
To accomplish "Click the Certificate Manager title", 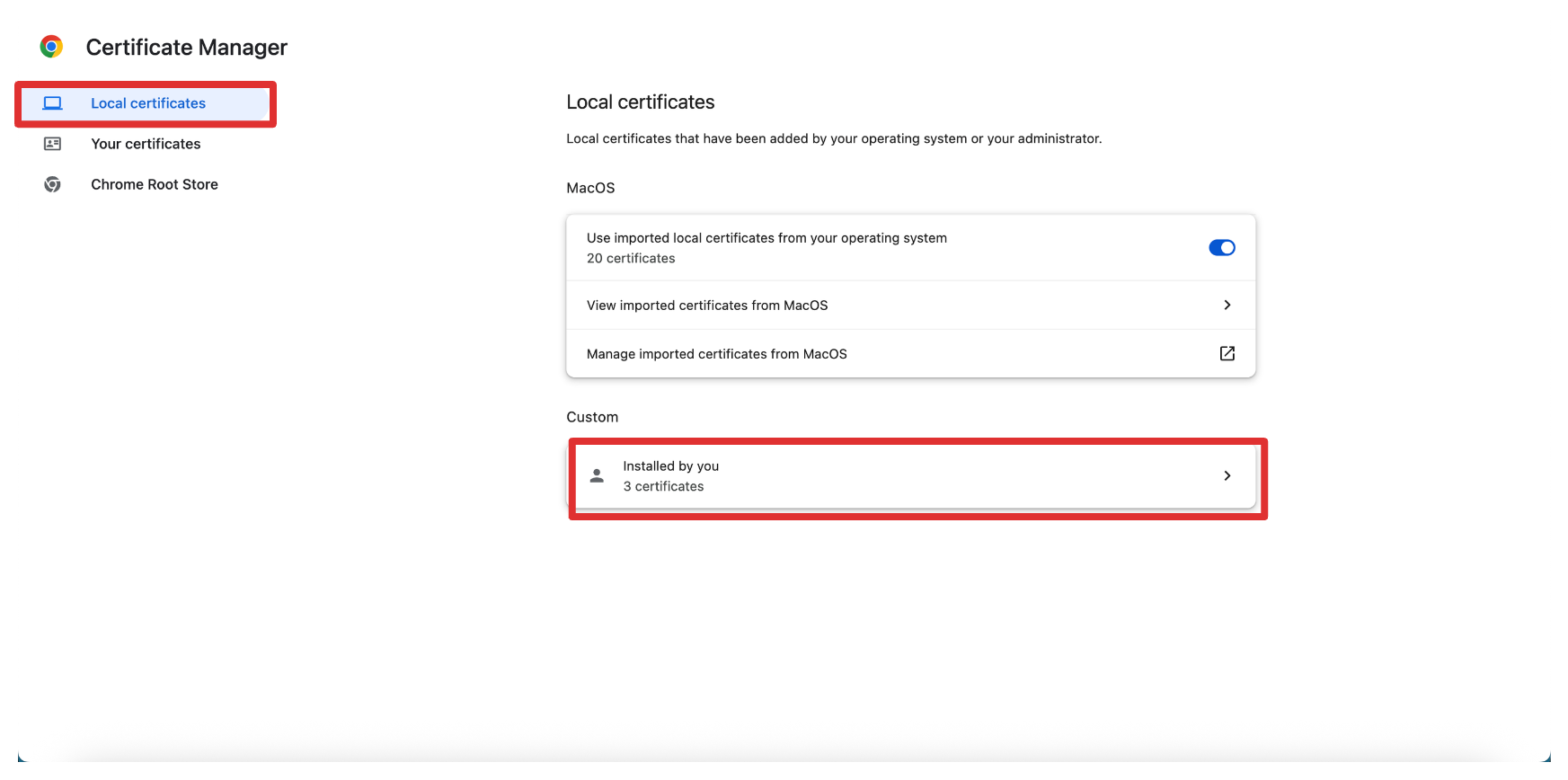I will tap(186, 48).
